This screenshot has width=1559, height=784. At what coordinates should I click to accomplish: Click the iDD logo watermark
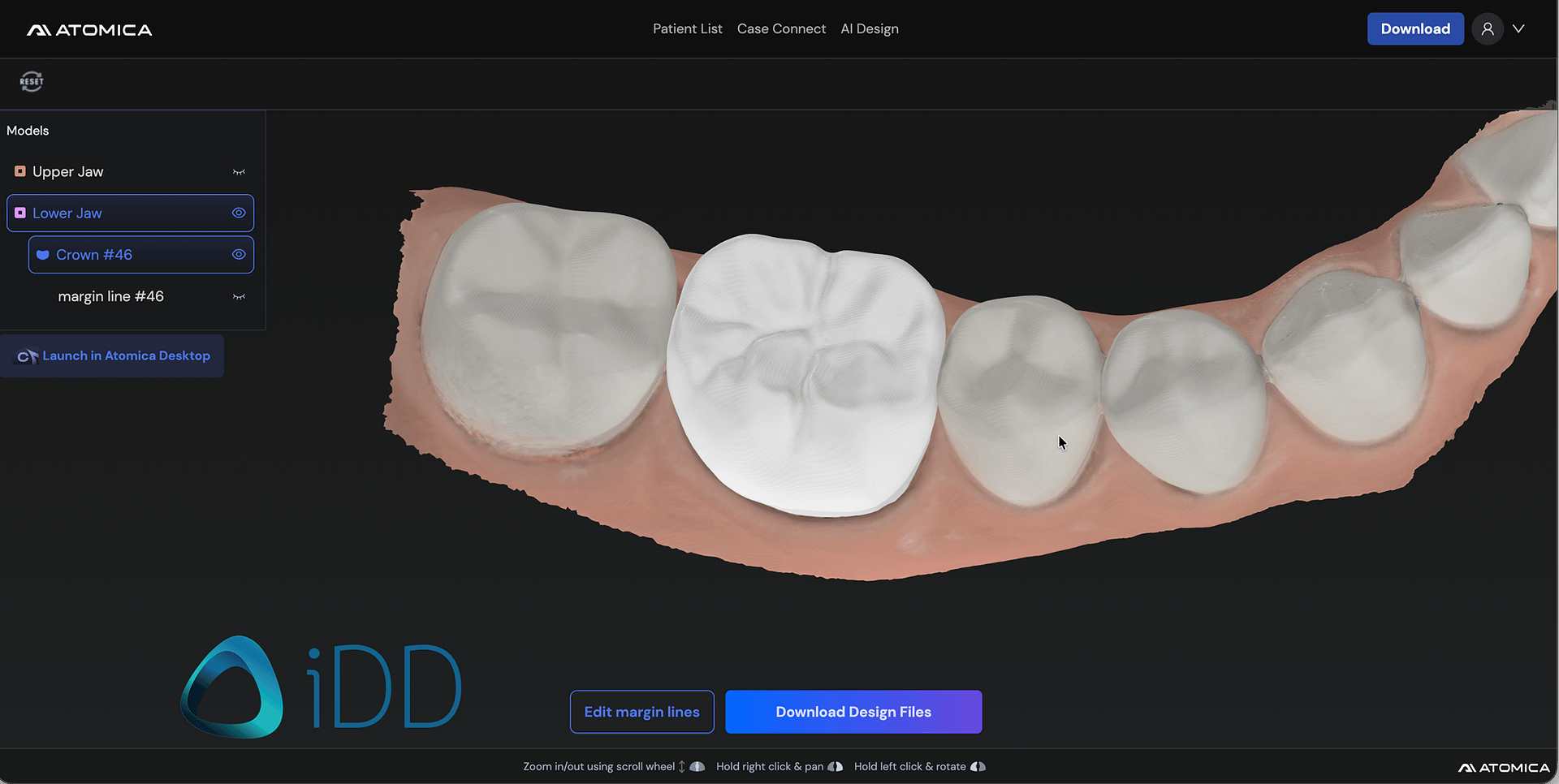point(321,687)
